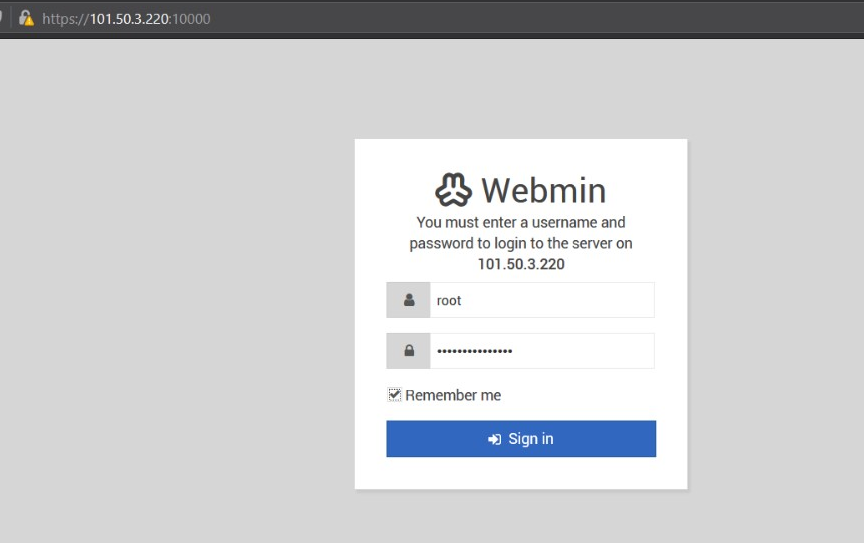Click the Webmin logo icon

(453, 190)
